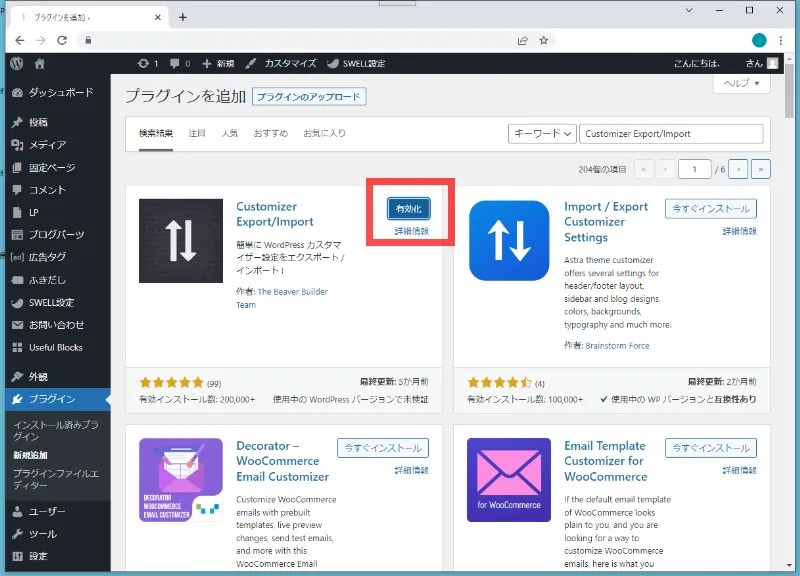Click the plugin search input field
This screenshot has width=800, height=576.
pyautogui.click(x=671, y=134)
